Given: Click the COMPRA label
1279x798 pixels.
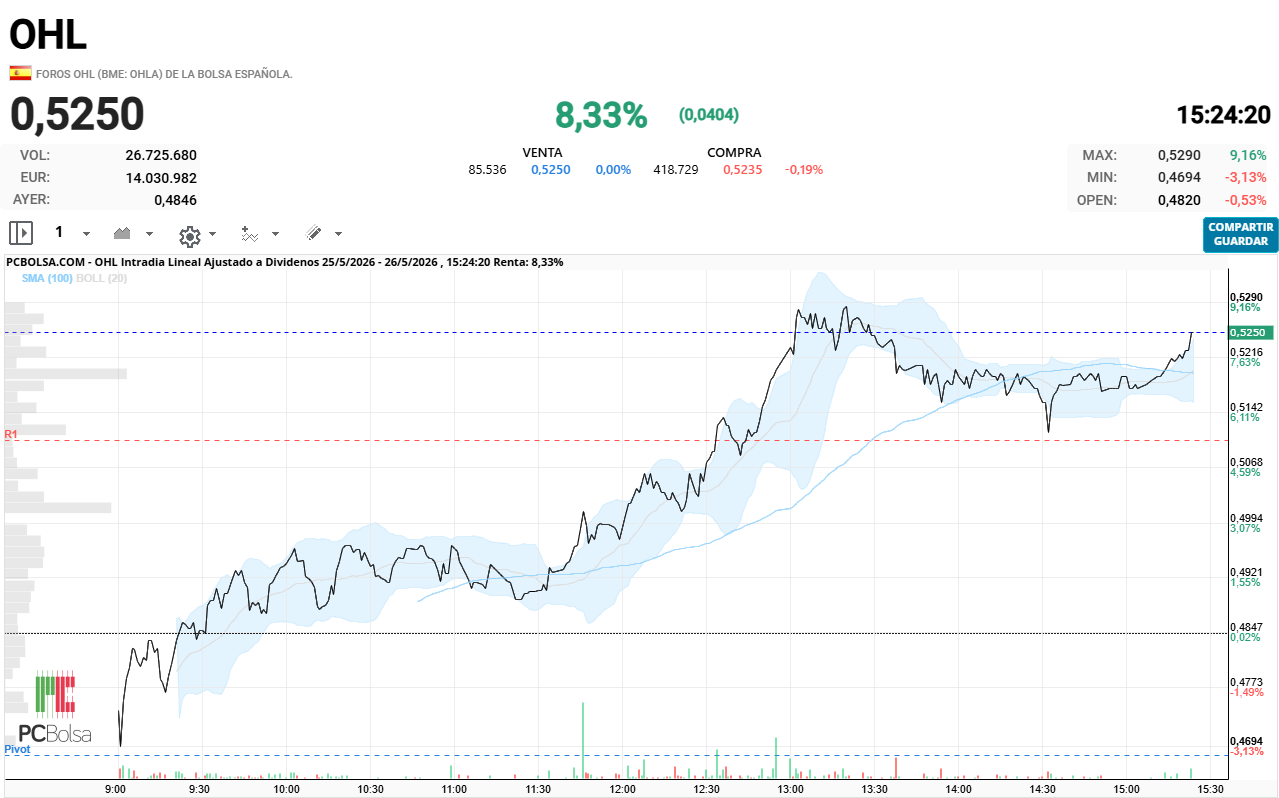Looking at the screenshot, I should [x=734, y=152].
